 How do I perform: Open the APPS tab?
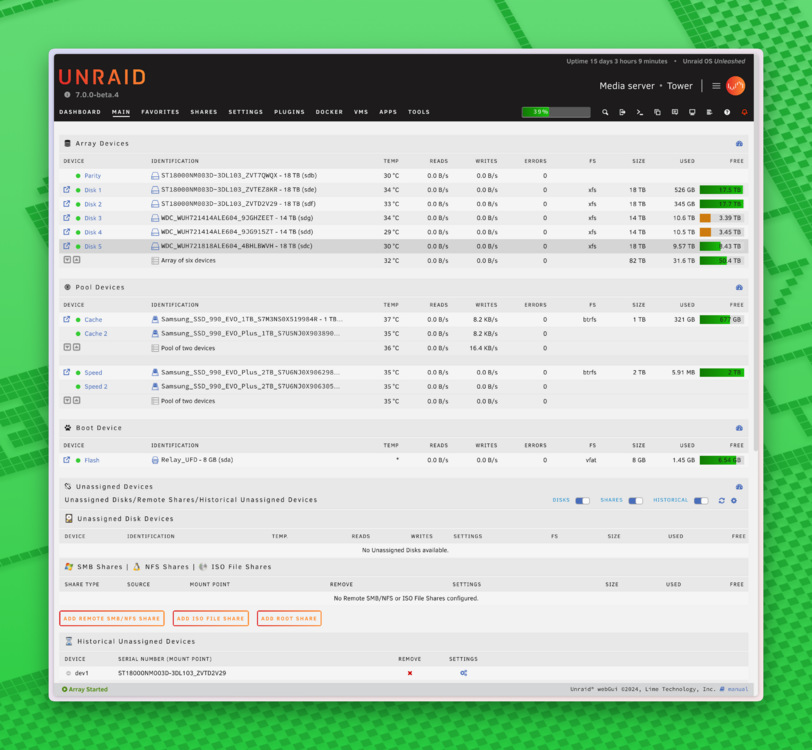point(388,112)
